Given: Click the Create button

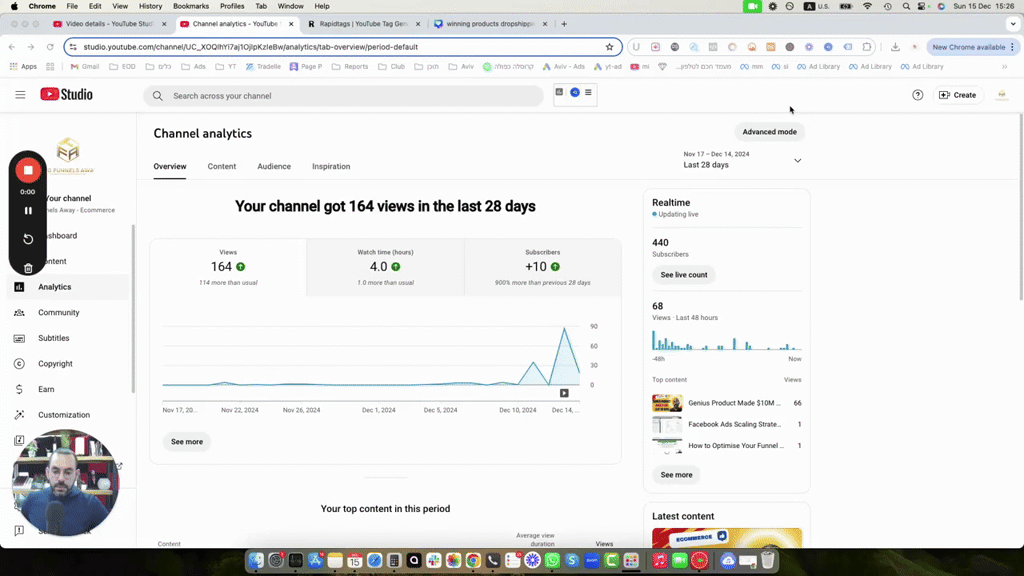Looking at the screenshot, I should click(x=957, y=95).
